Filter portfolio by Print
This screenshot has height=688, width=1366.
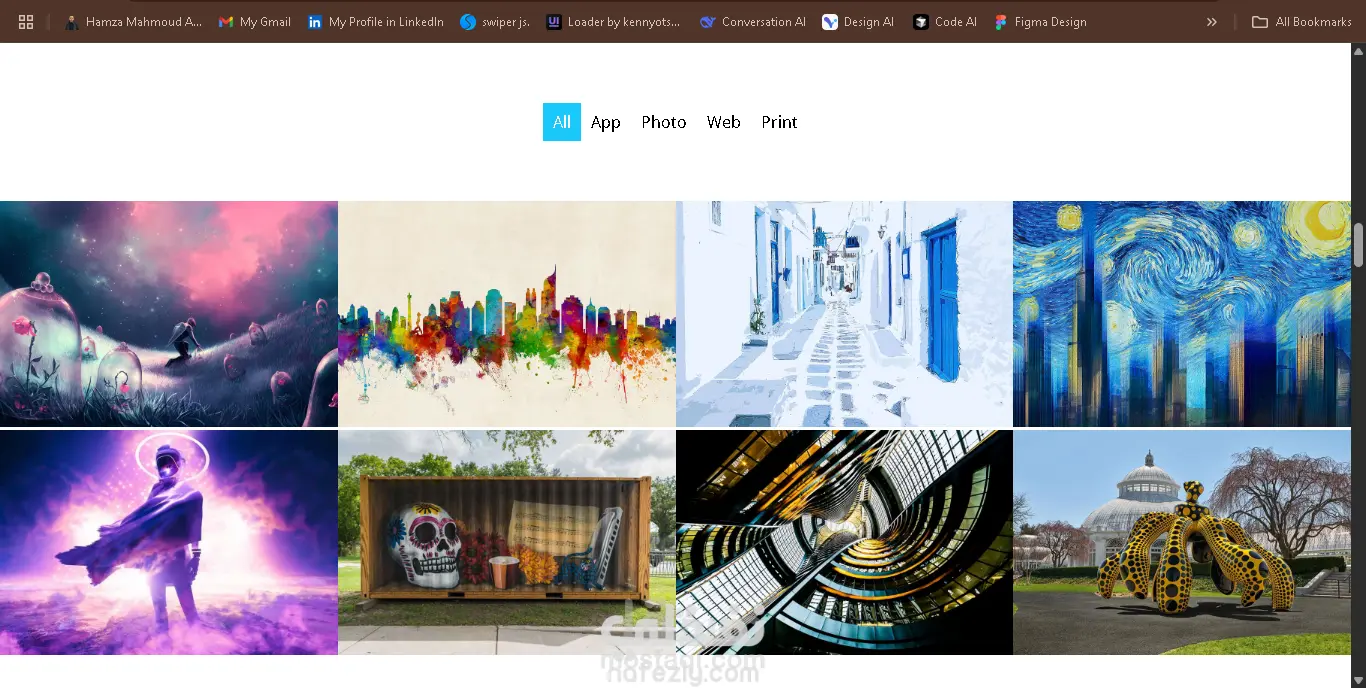point(780,122)
